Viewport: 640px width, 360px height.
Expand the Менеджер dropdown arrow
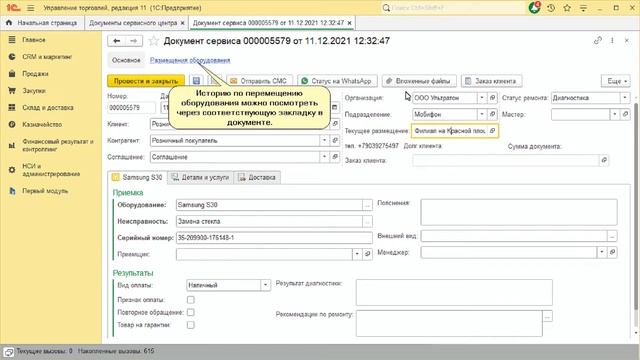coord(602,252)
